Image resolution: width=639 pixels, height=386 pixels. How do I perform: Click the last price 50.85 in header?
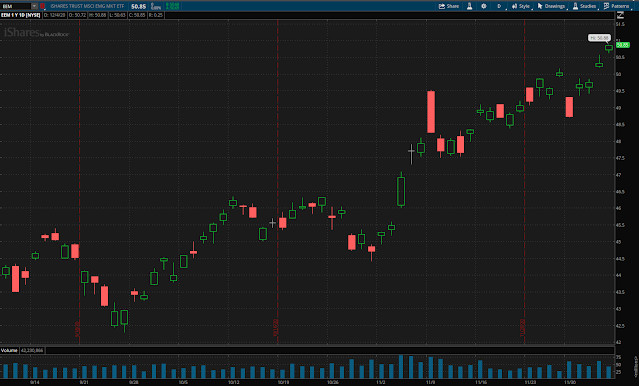pos(139,7)
